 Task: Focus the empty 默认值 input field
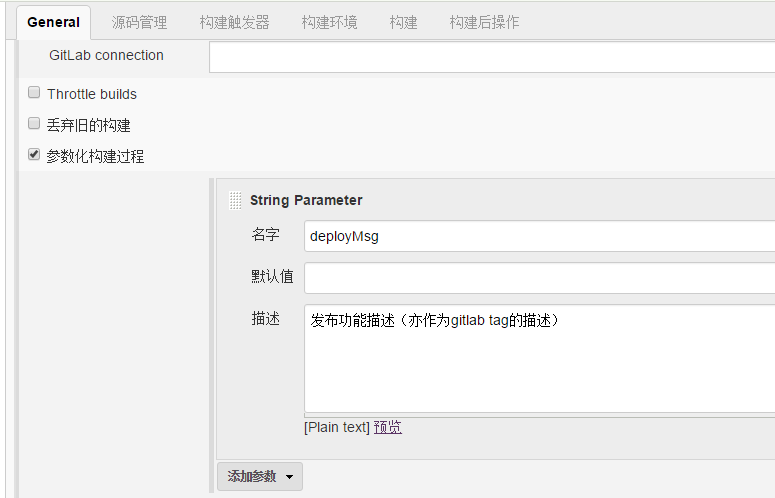pos(540,278)
